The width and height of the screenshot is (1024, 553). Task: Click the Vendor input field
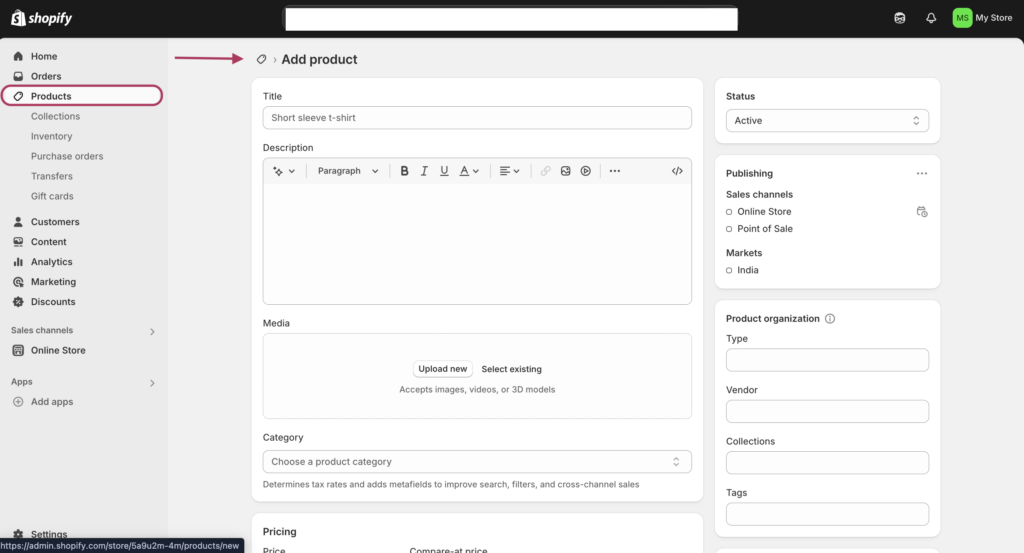coord(827,411)
